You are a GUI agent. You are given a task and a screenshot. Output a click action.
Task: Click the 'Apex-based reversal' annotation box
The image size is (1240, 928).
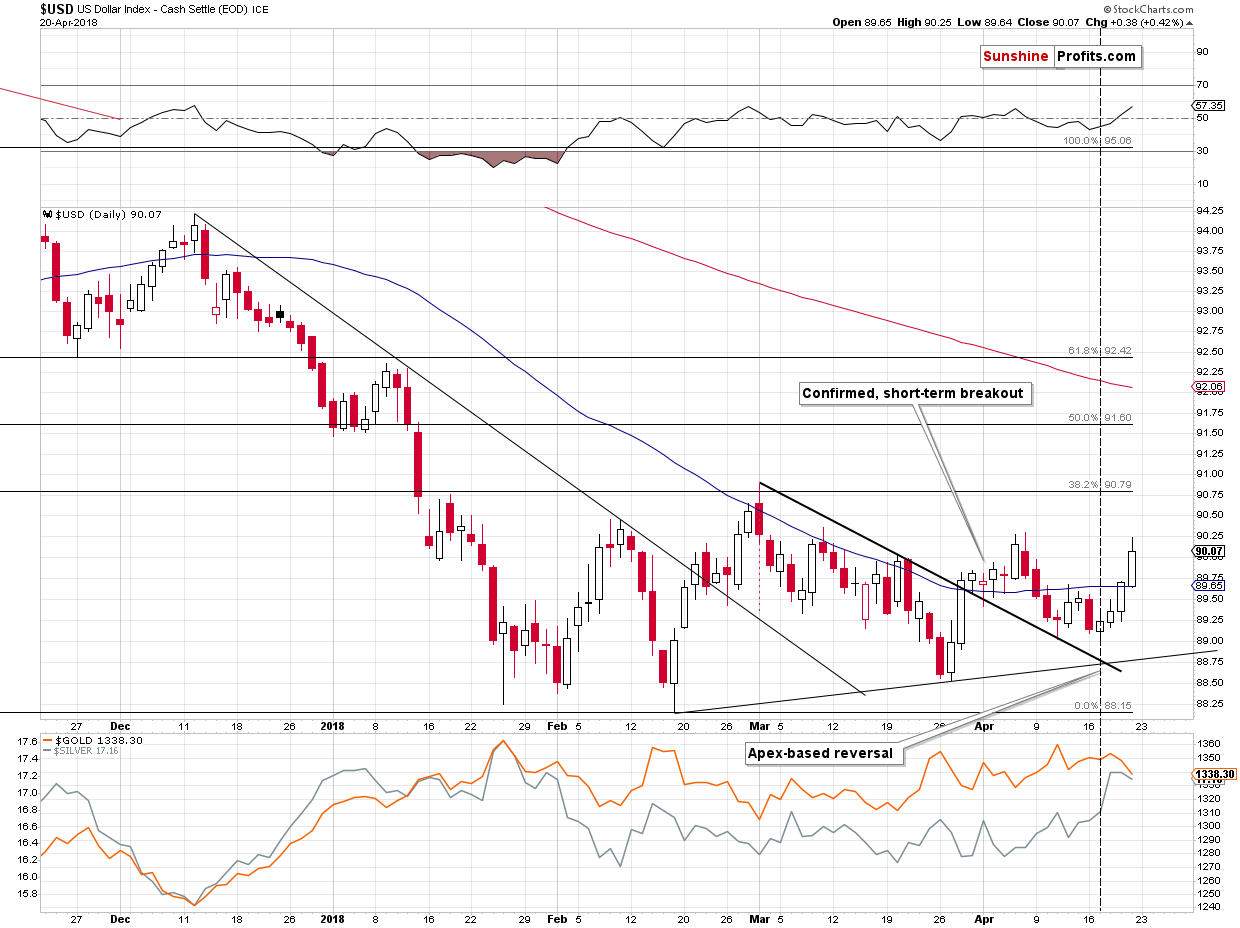coord(825,753)
